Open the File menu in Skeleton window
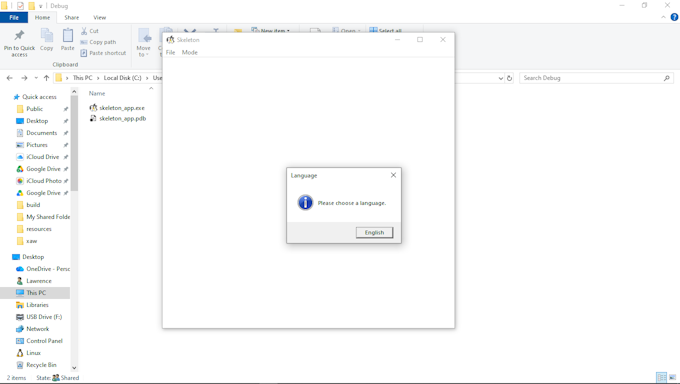 (170, 53)
